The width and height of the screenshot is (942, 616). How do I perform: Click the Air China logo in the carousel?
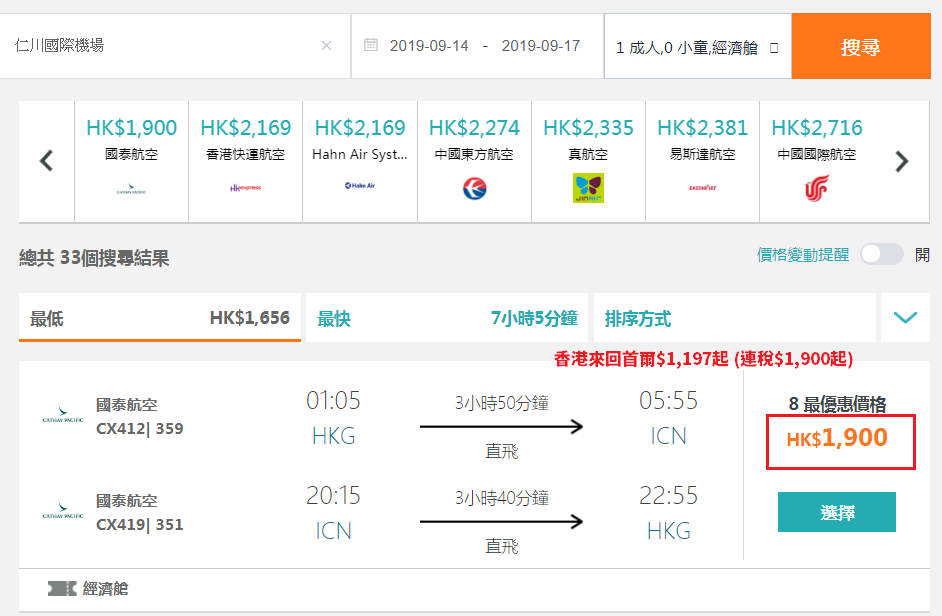coord(817,188)
